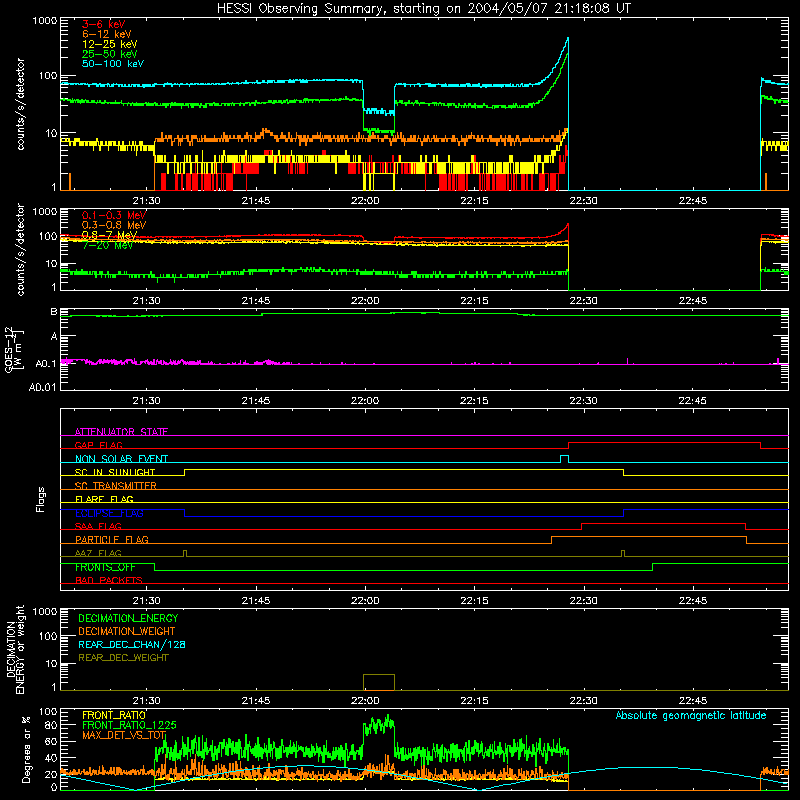
Task: Click counts/s/detector axis title of top panel
Action: click(x=20, y=104)
